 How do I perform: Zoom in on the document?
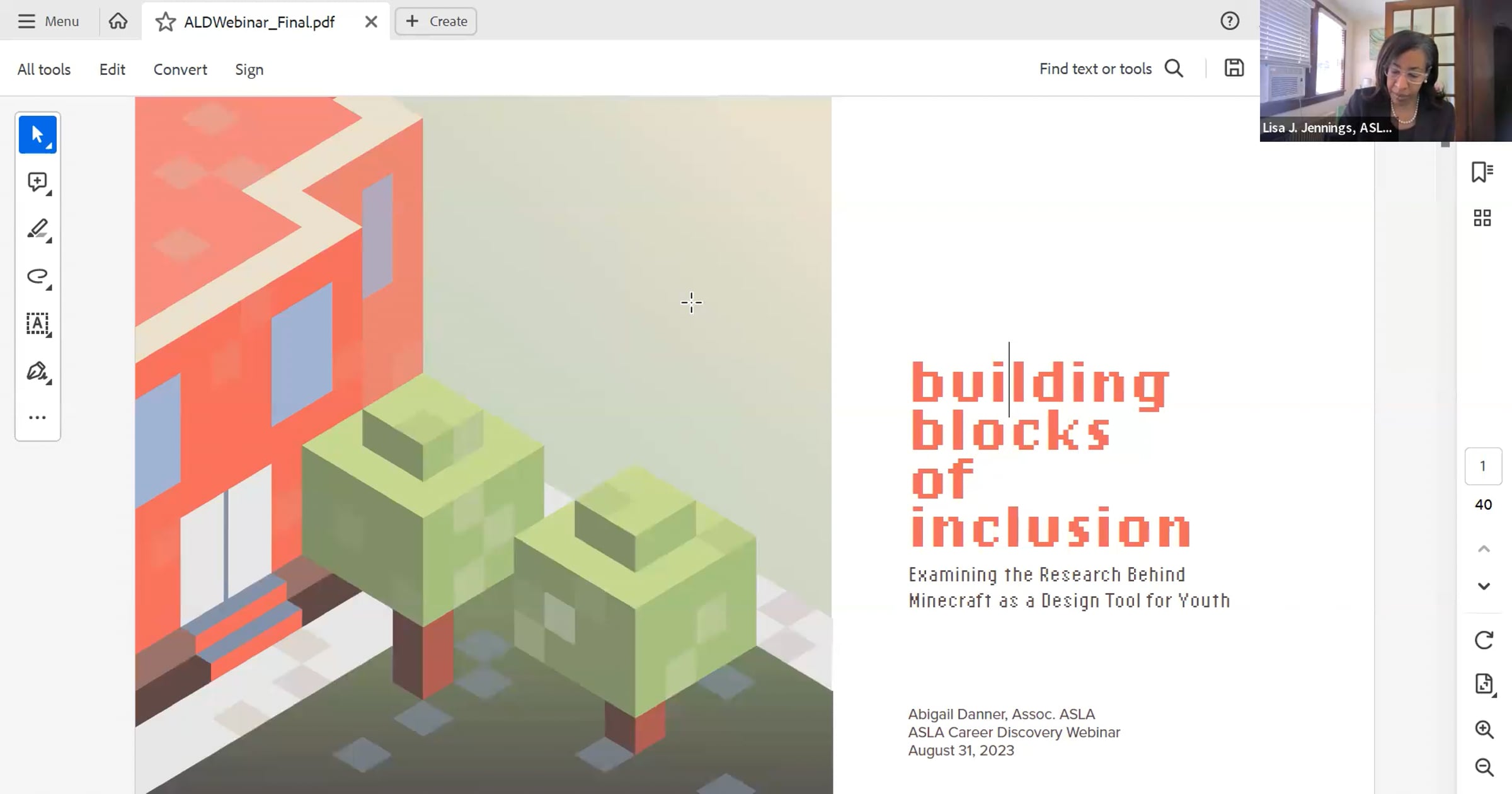pyautogui.click(x=1484, y=729)
